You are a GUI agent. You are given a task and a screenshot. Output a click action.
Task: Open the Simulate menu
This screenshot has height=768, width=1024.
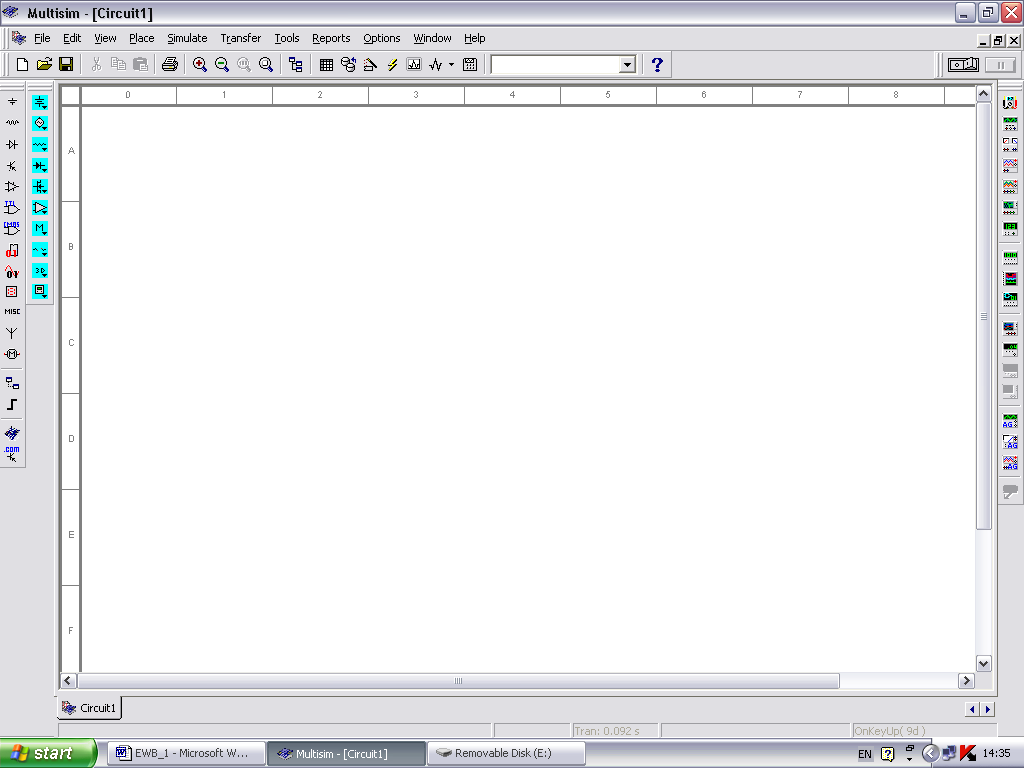pos(187,38)
